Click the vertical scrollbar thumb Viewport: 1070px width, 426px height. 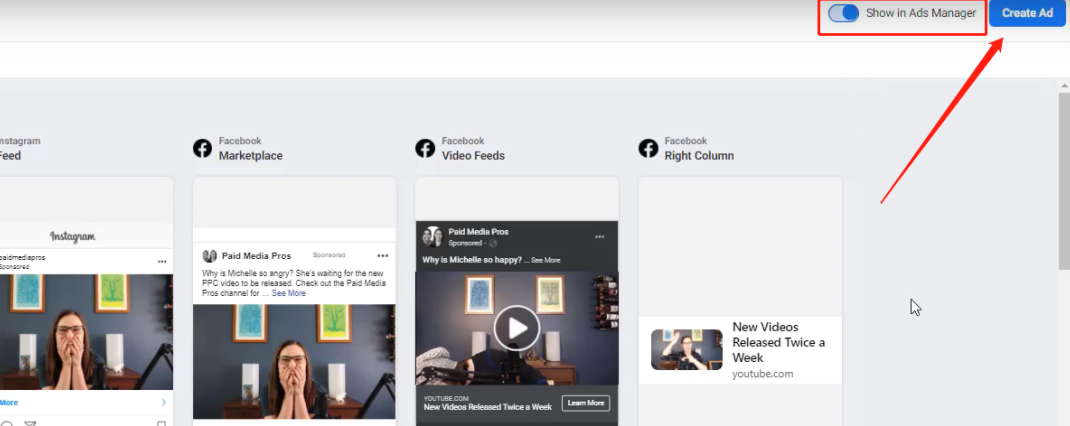(x=1064, y=181)
